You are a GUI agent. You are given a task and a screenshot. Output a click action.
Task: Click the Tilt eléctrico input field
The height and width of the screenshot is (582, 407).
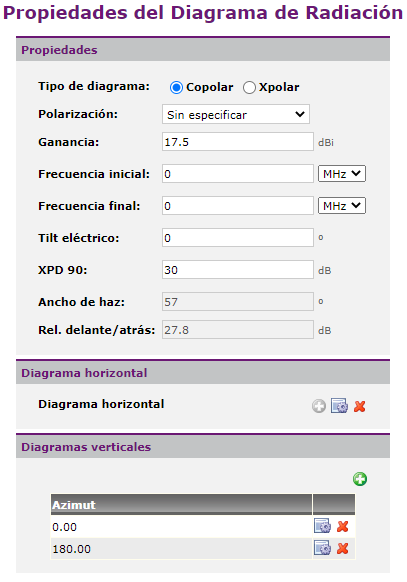coord(238,238)
